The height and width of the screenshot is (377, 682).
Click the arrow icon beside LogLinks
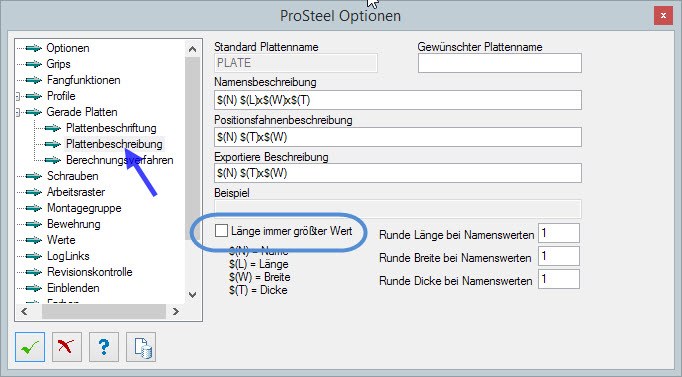33,256
